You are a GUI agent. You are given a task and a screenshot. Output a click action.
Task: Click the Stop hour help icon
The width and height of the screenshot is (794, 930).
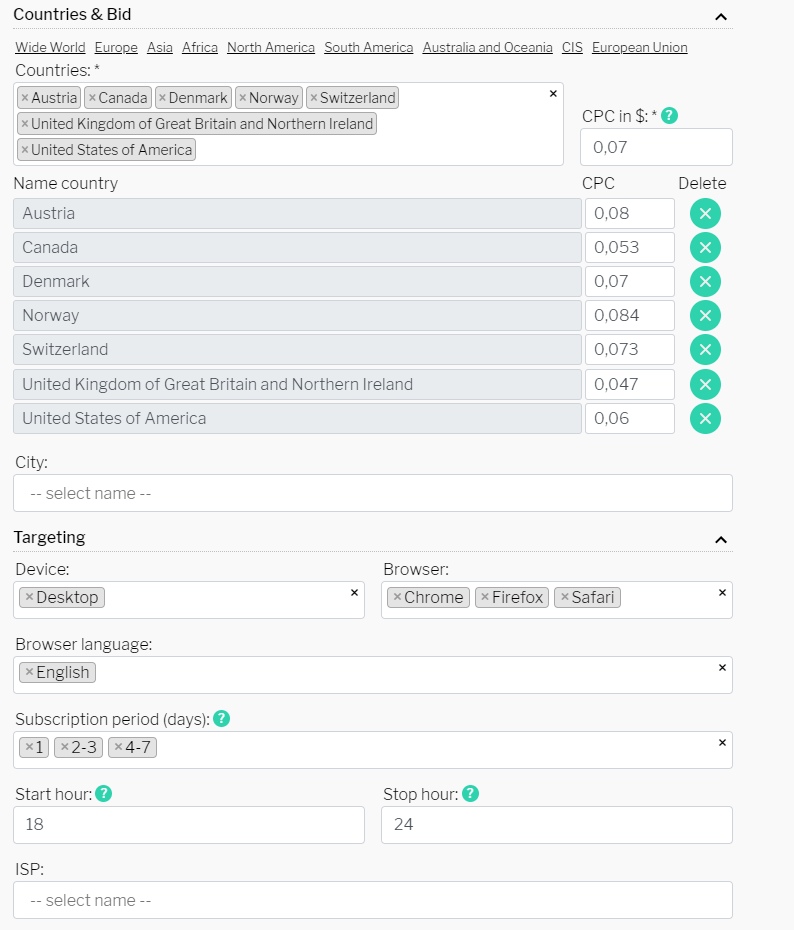pos(470,794)
